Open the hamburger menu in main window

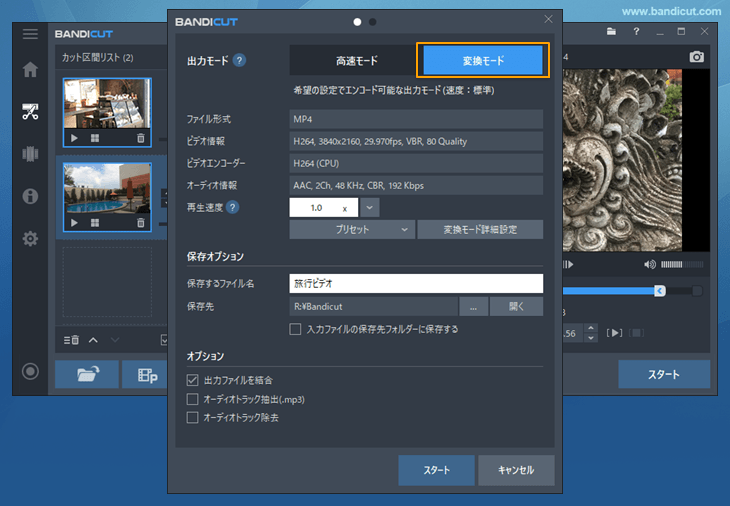pyautogui.click(x=30, y=34)
